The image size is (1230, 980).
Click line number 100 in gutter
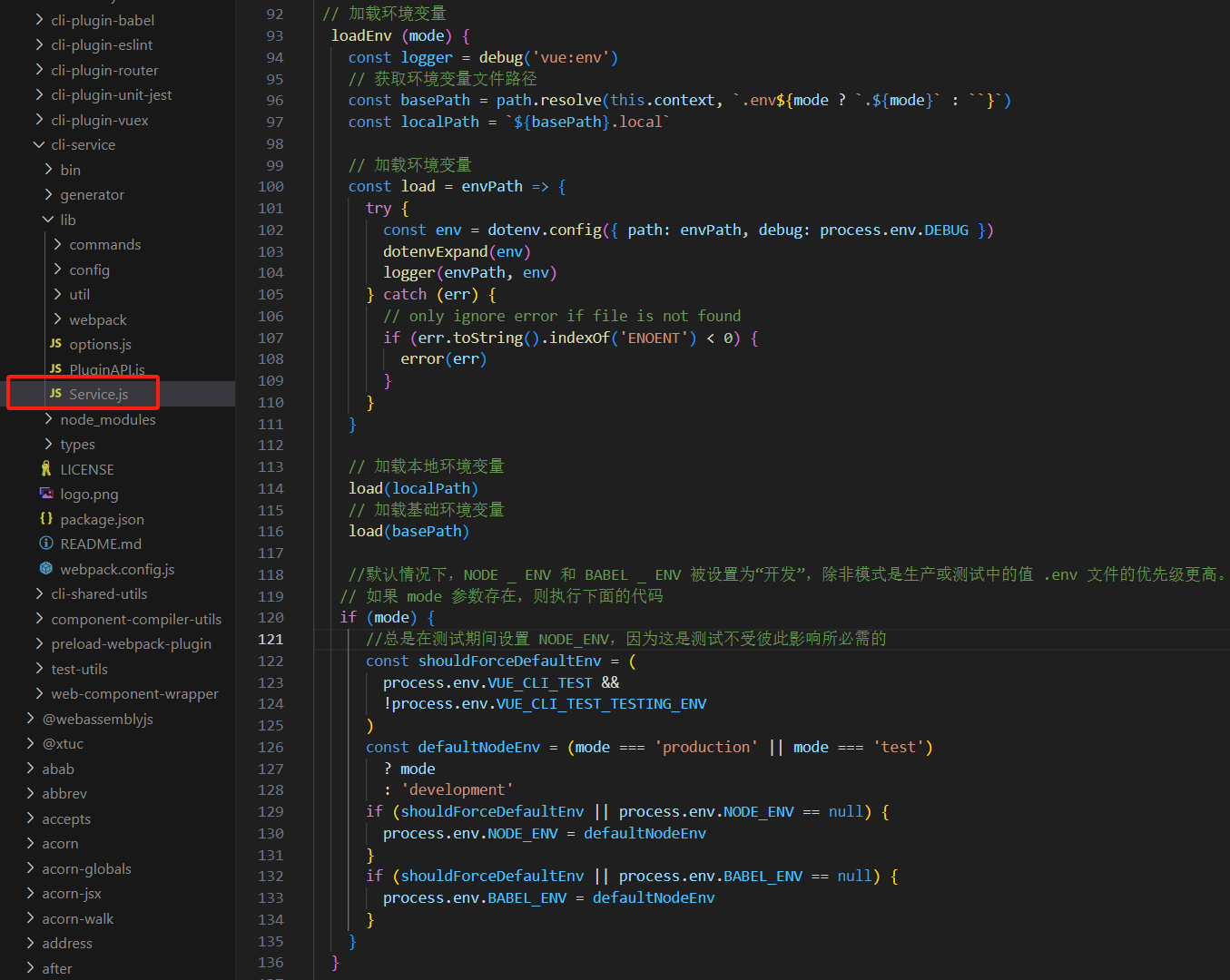tap(271, 186)
